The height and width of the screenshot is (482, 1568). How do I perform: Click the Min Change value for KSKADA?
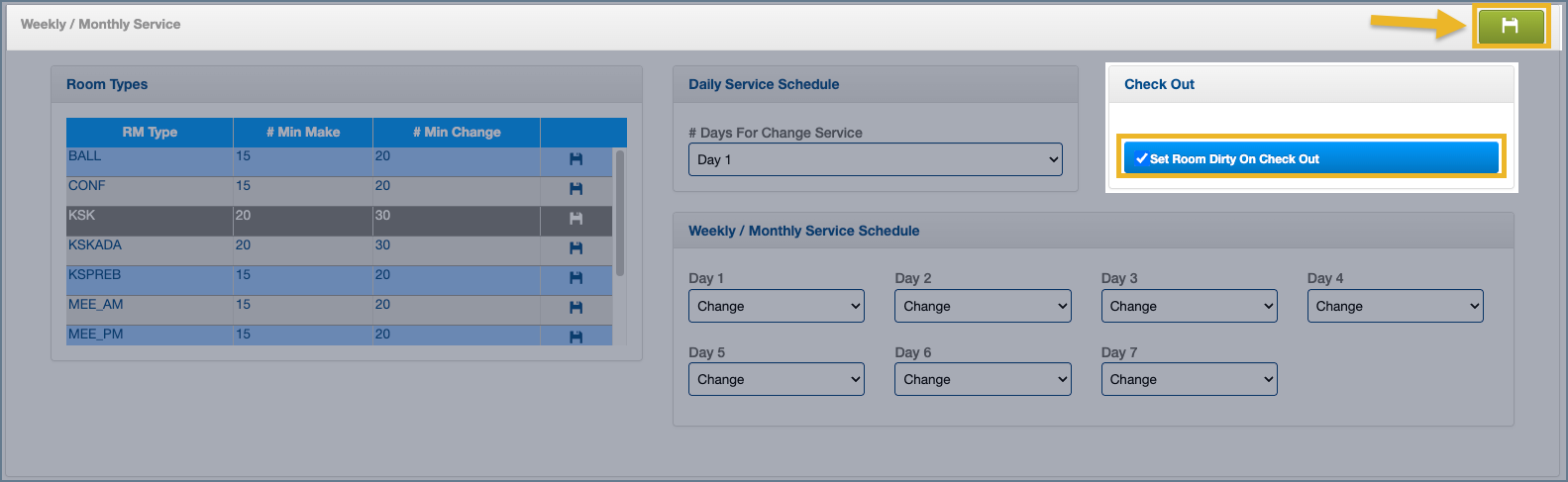383,245
